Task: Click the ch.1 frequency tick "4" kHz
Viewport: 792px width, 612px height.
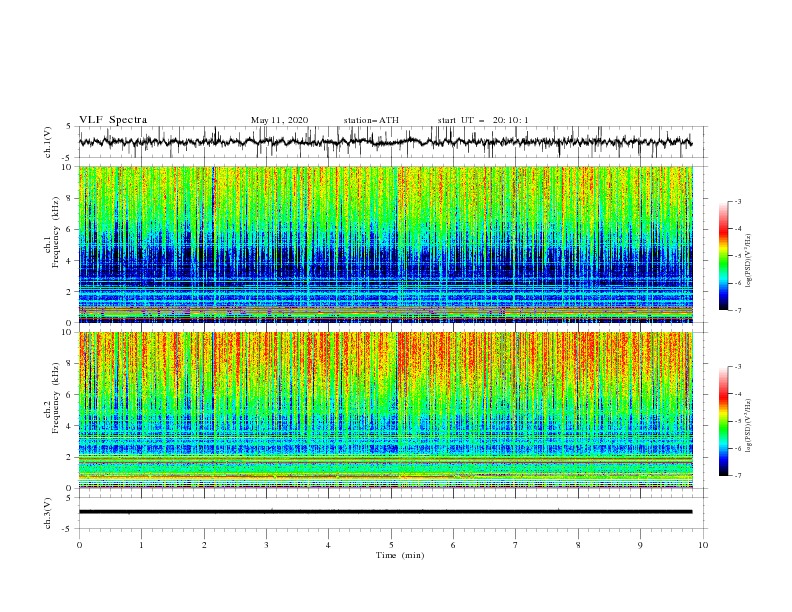Action: pos(69,261)
